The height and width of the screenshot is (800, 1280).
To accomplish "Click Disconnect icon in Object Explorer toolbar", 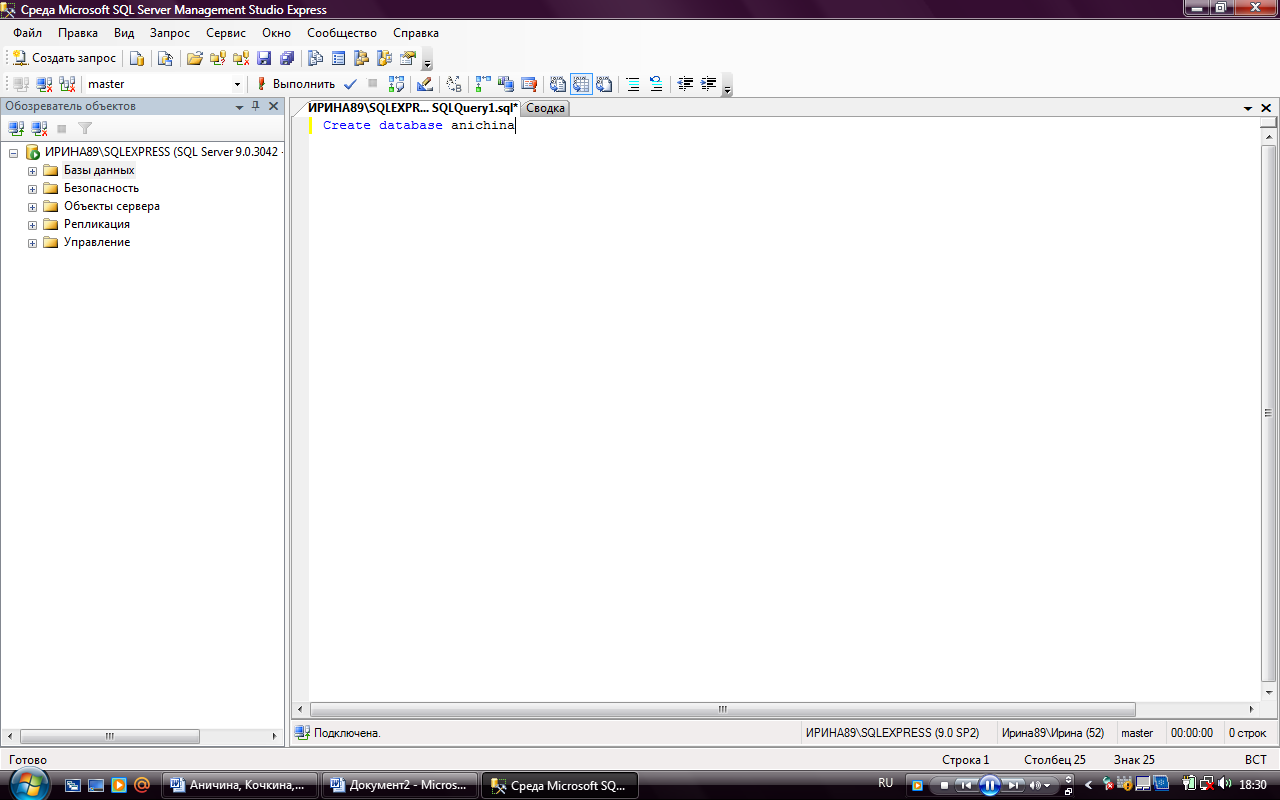I will point(39,128).
